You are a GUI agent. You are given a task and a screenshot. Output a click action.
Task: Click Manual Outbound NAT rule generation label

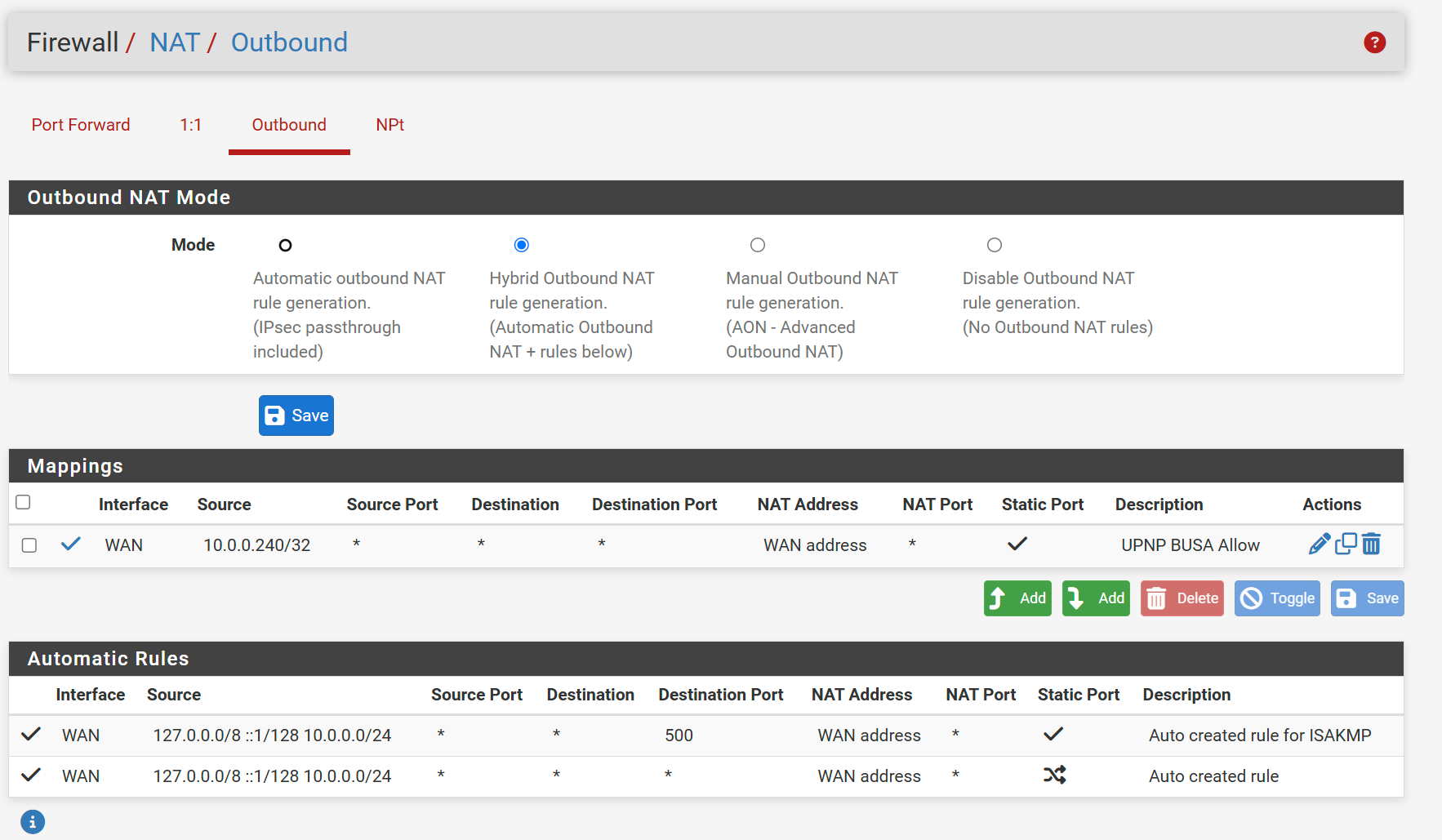coord(812,314)
